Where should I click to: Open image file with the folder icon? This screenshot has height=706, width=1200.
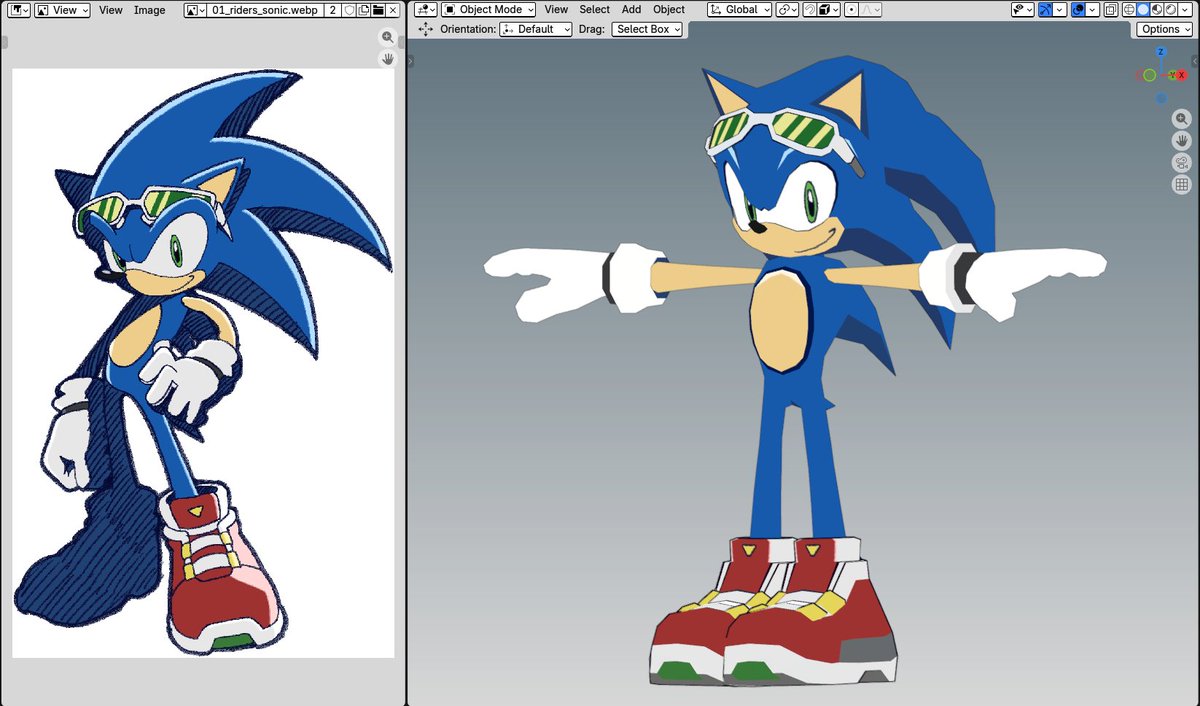tap(378, 10)
